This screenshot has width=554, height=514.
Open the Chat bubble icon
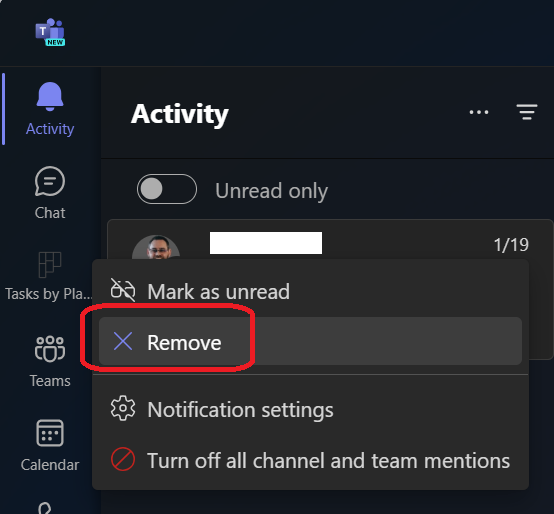(50, 182)
